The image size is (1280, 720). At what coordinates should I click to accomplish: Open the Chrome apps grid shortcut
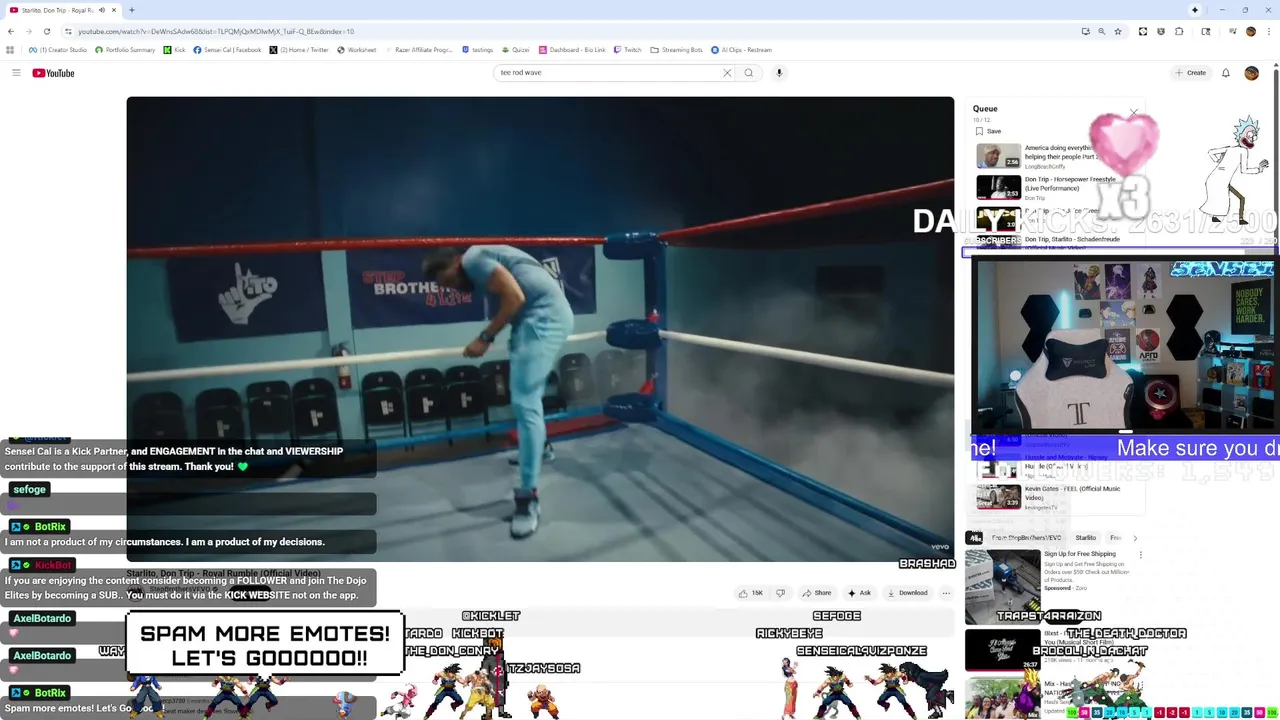pyautogui.click(x=10, y=50)
